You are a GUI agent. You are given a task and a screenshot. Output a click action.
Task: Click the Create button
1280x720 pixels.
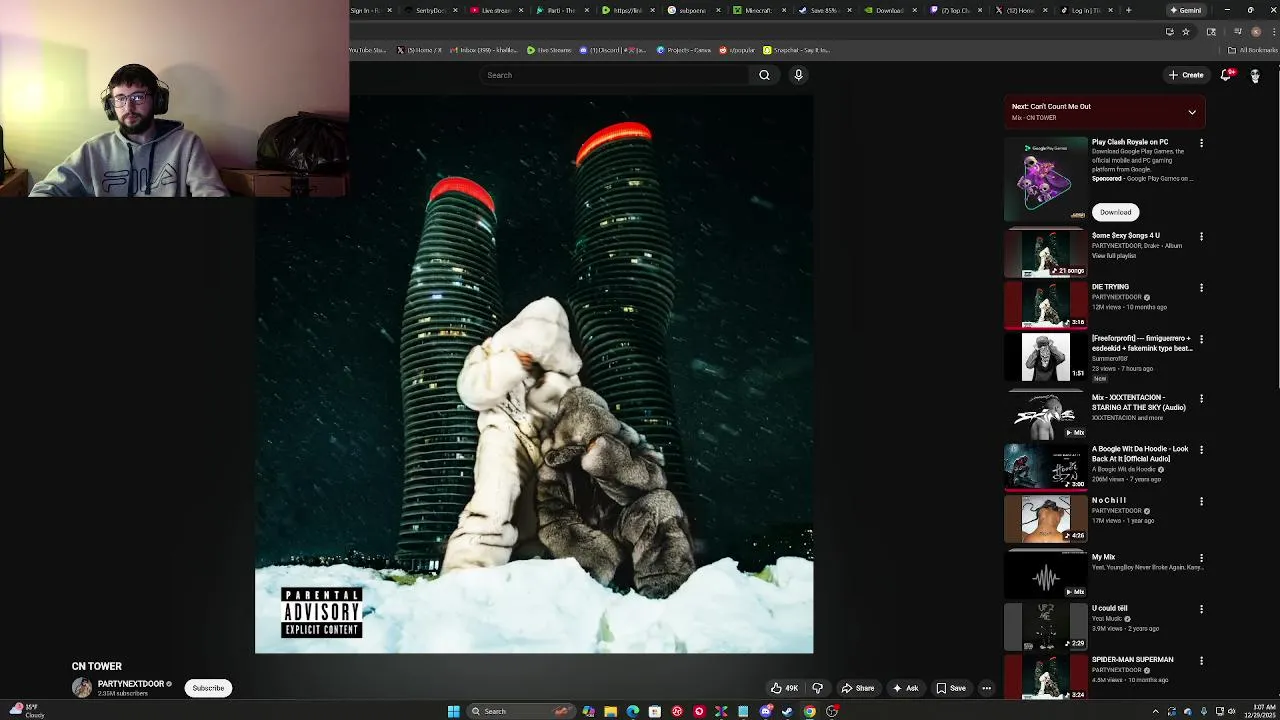coord(1186,75)
